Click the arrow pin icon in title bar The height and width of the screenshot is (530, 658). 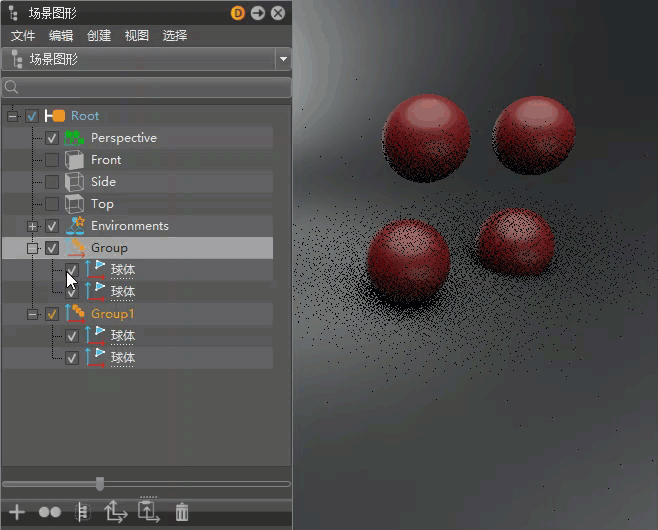click(258, 13)
